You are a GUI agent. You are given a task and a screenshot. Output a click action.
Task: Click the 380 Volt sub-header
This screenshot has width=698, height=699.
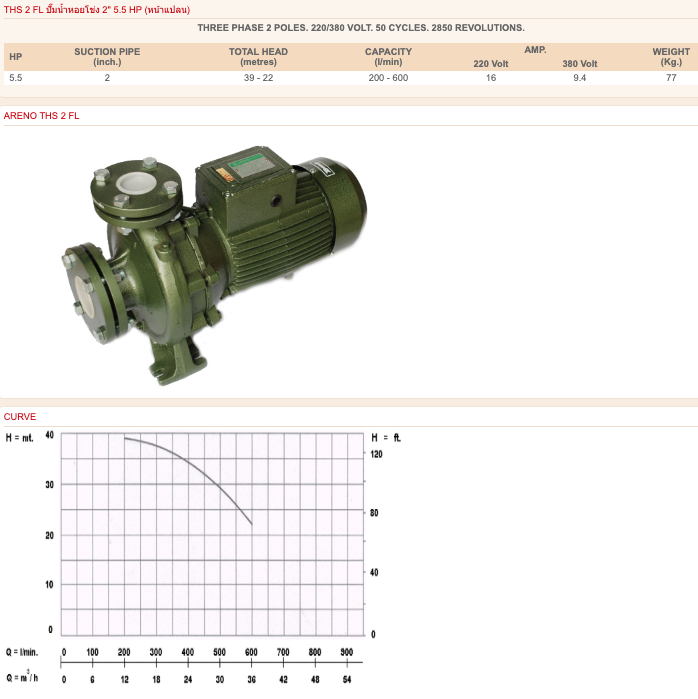pyautogui.click(x=579, y=64)
